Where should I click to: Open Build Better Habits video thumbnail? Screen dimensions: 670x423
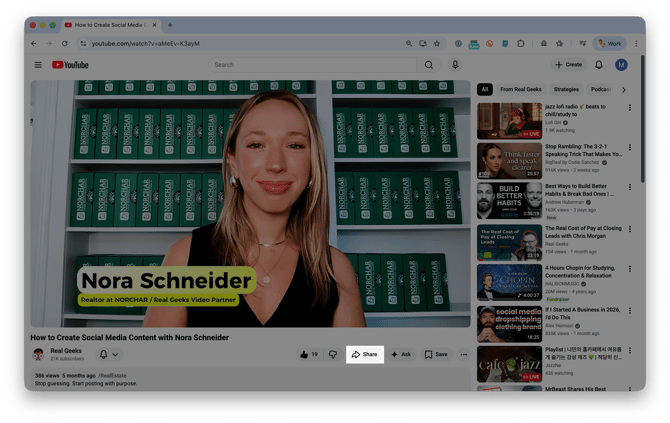(509, 200)
